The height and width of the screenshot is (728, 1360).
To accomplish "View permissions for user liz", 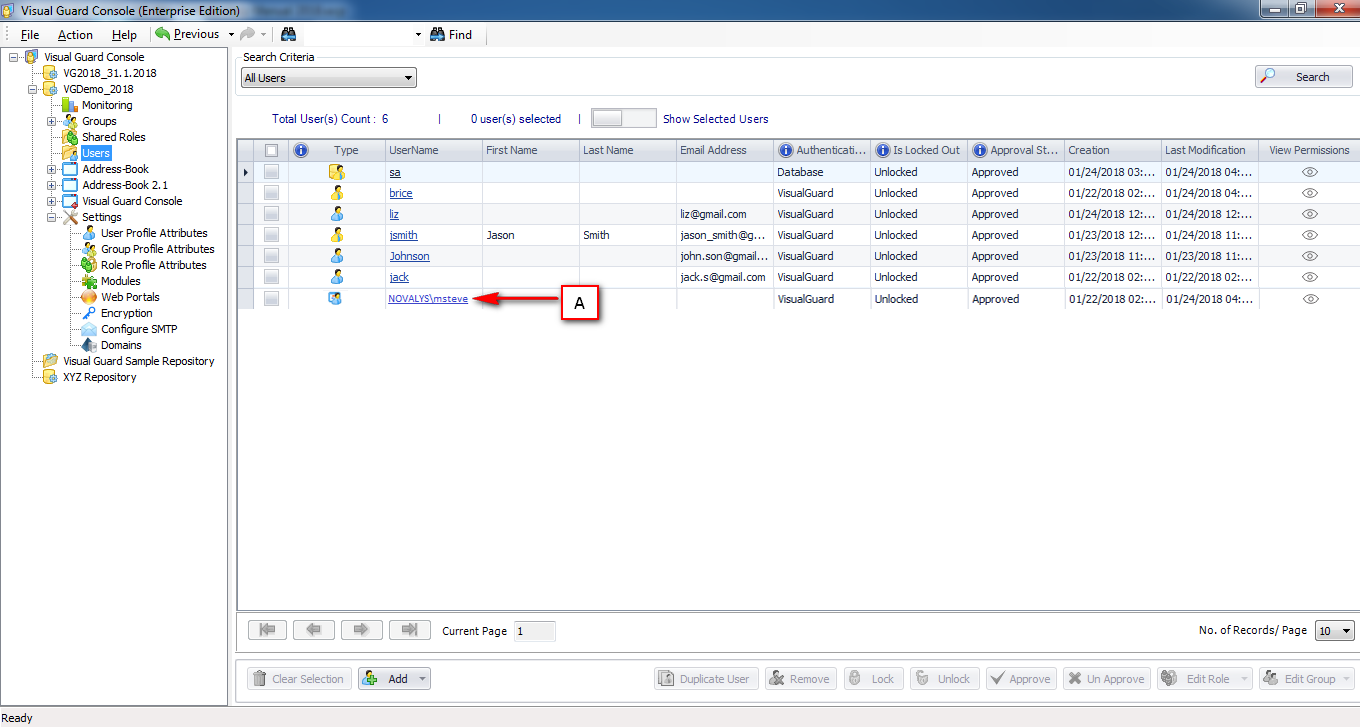I will click(1310, 214).
